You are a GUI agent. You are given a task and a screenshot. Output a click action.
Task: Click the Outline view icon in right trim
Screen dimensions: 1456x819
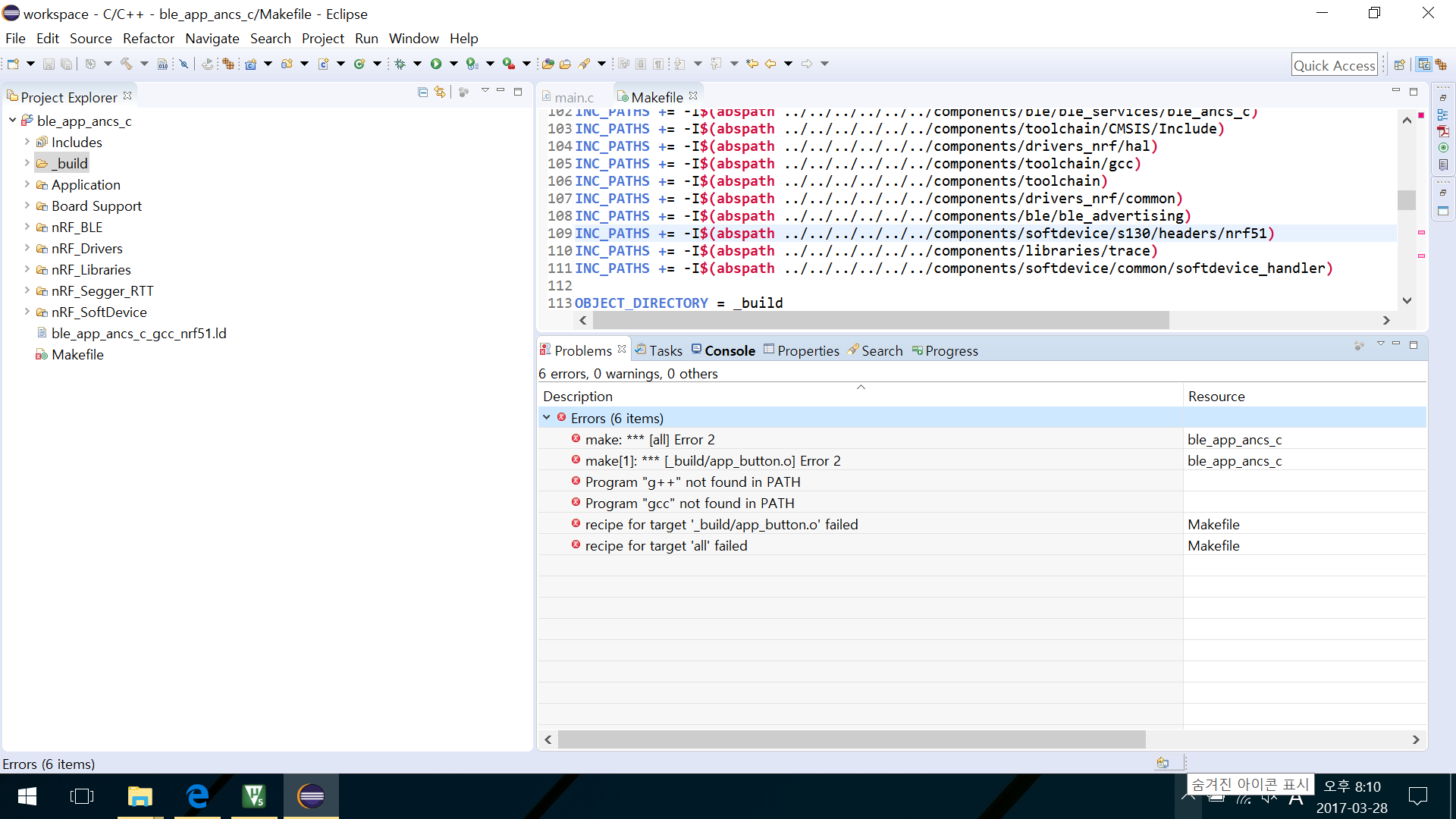coord(1443,115)
